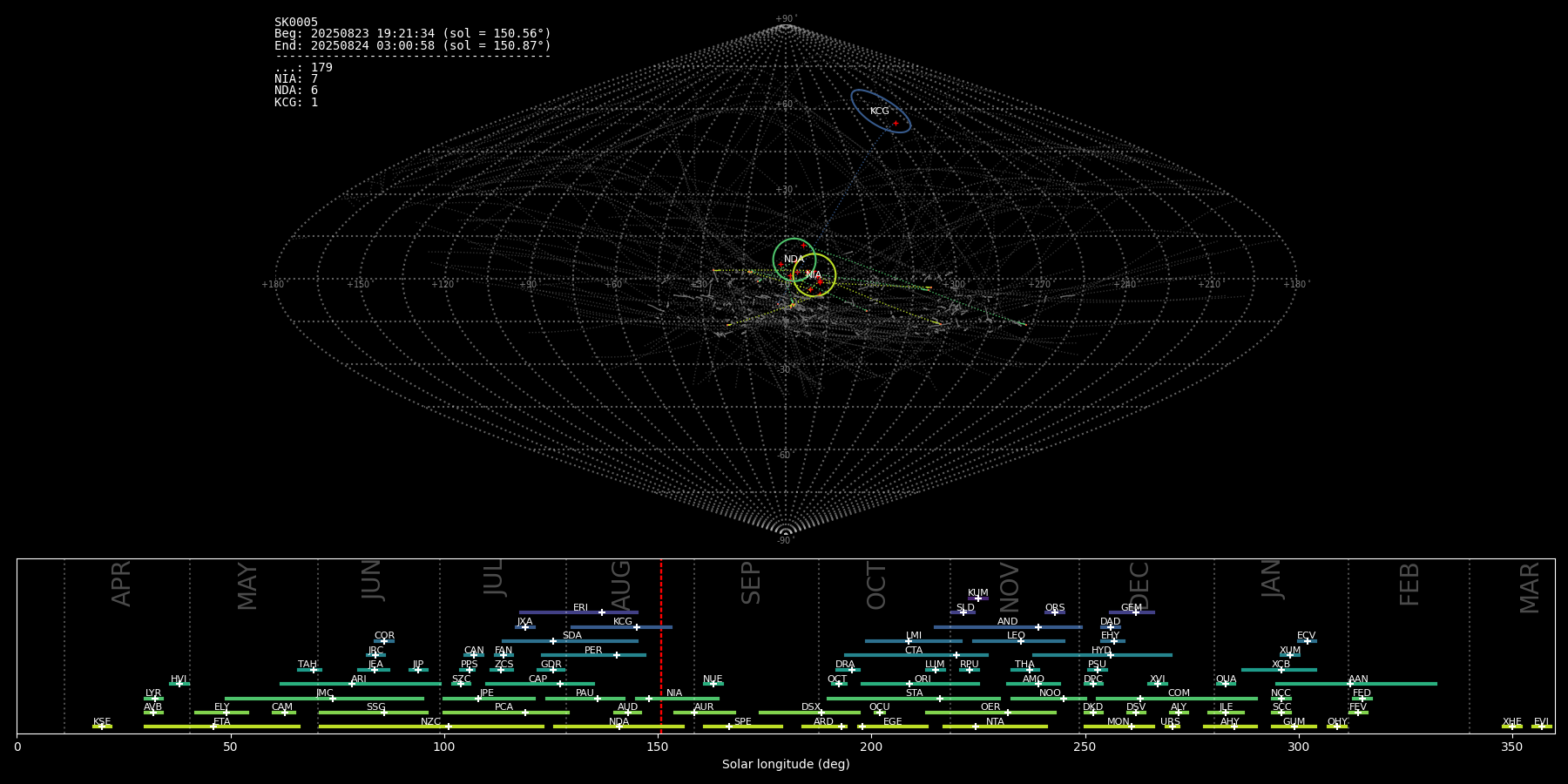The height and width of the screenshot is (784, 1568).
Task: Click the CAP shower bar label
Action: (538, 679)
